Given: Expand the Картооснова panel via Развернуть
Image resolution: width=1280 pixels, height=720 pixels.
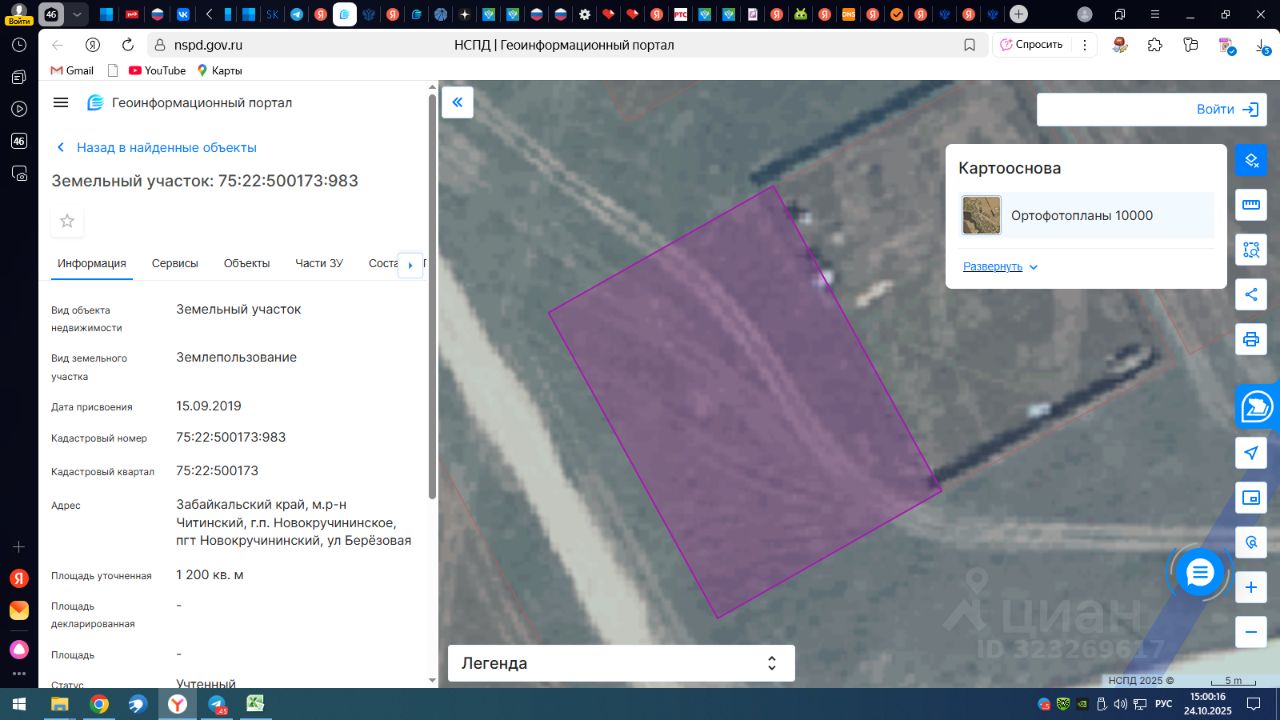Looking at the screenshot, I should pyautogui.click(x=1000, y=267).
